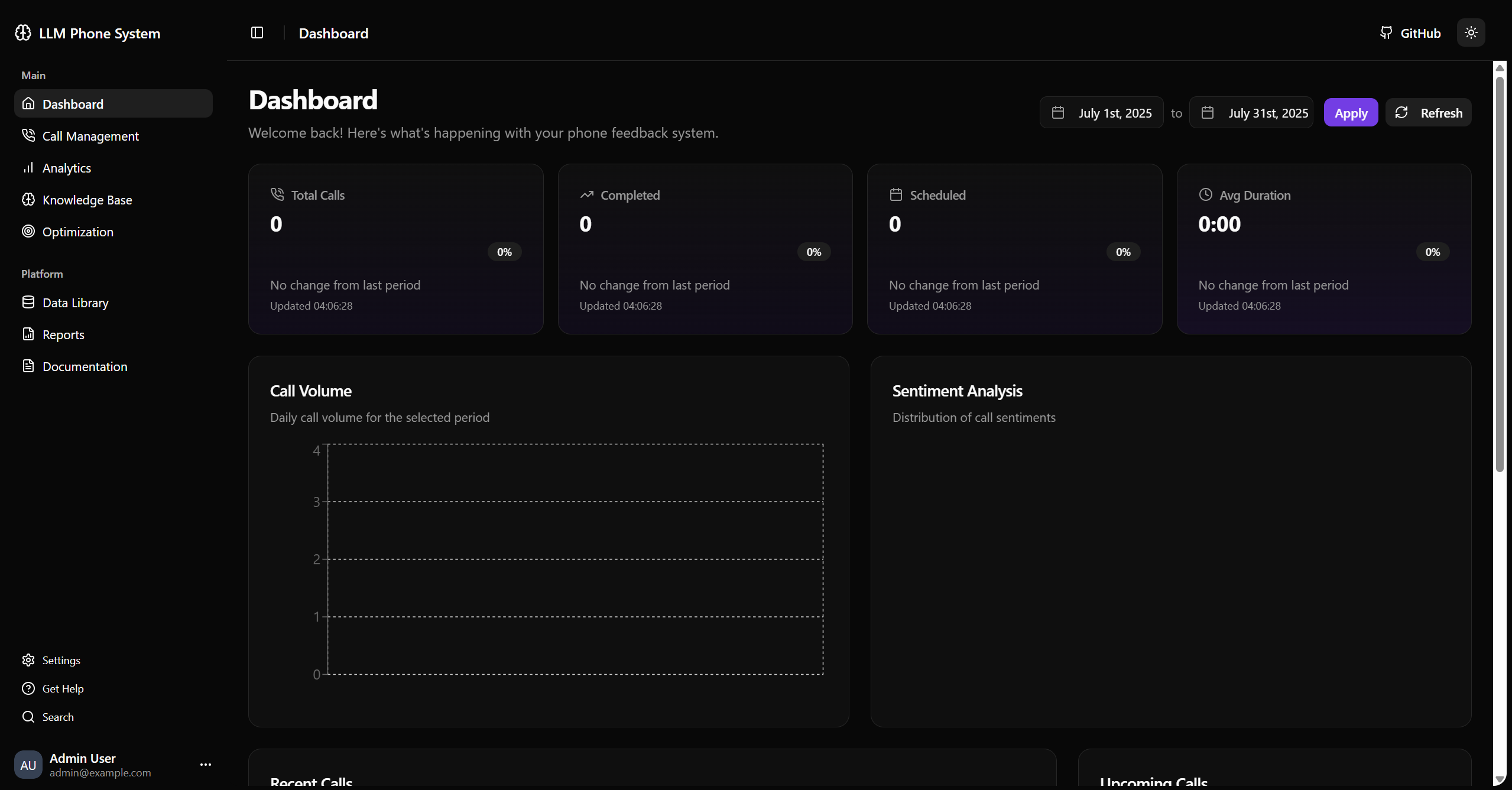This screenshot has height=790, width=1512.
Task: Open the Settings gear icon
Action: (28, 660)
